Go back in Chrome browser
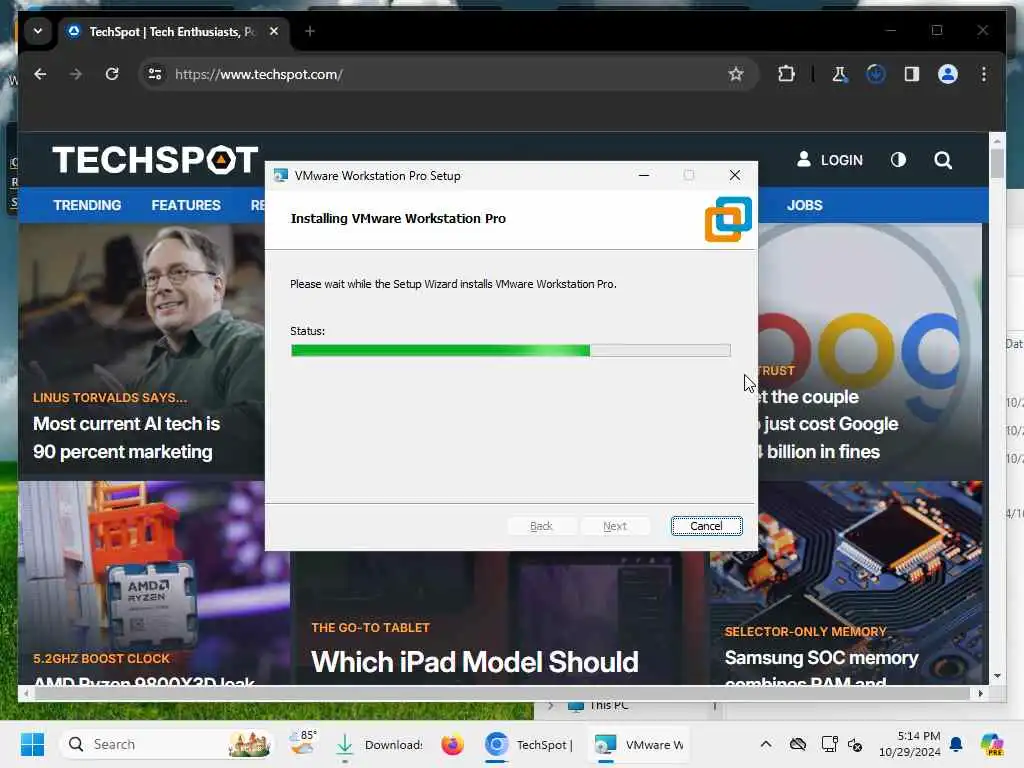 click(x=40, y=74)
